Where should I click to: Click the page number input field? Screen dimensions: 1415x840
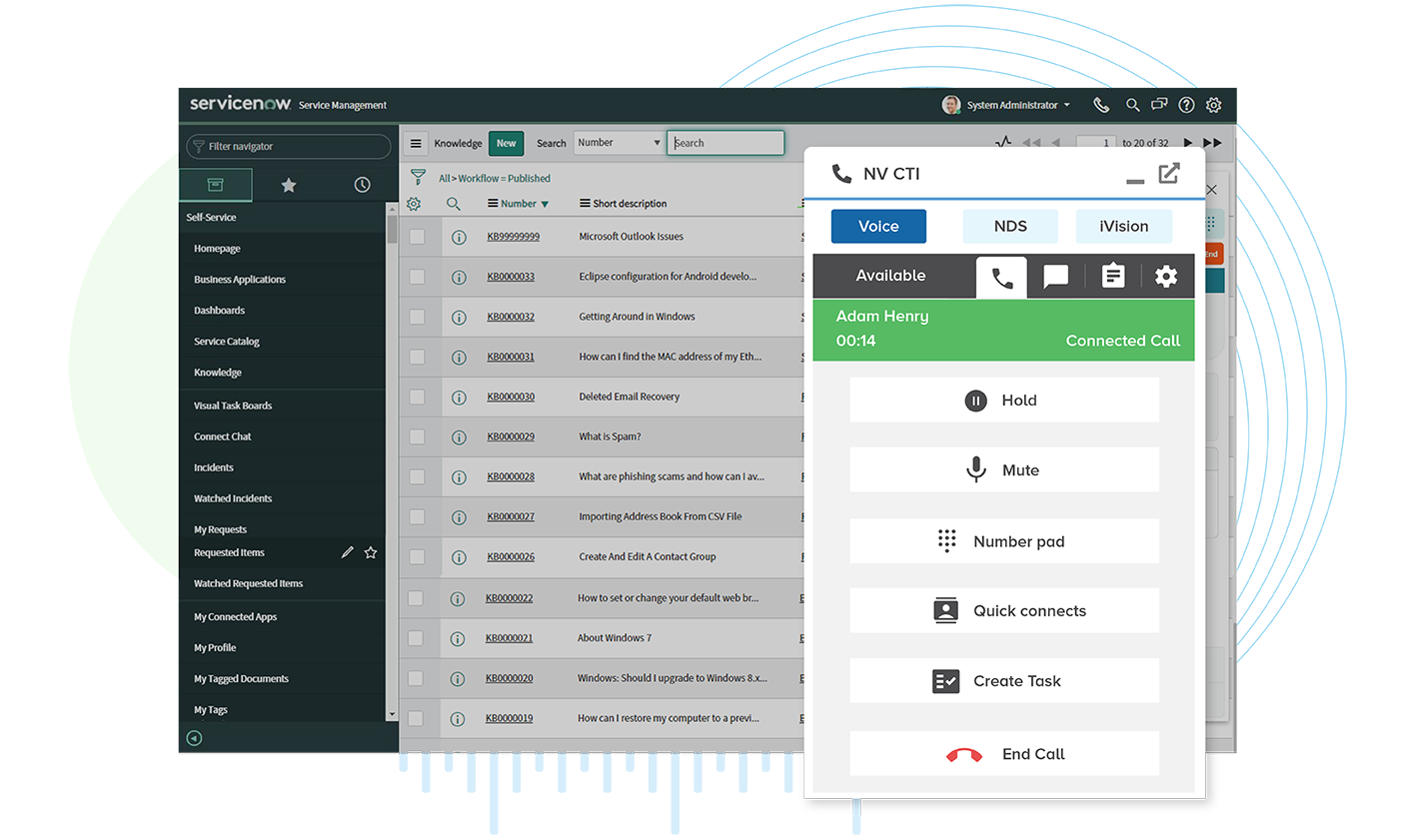(1096, 143)
